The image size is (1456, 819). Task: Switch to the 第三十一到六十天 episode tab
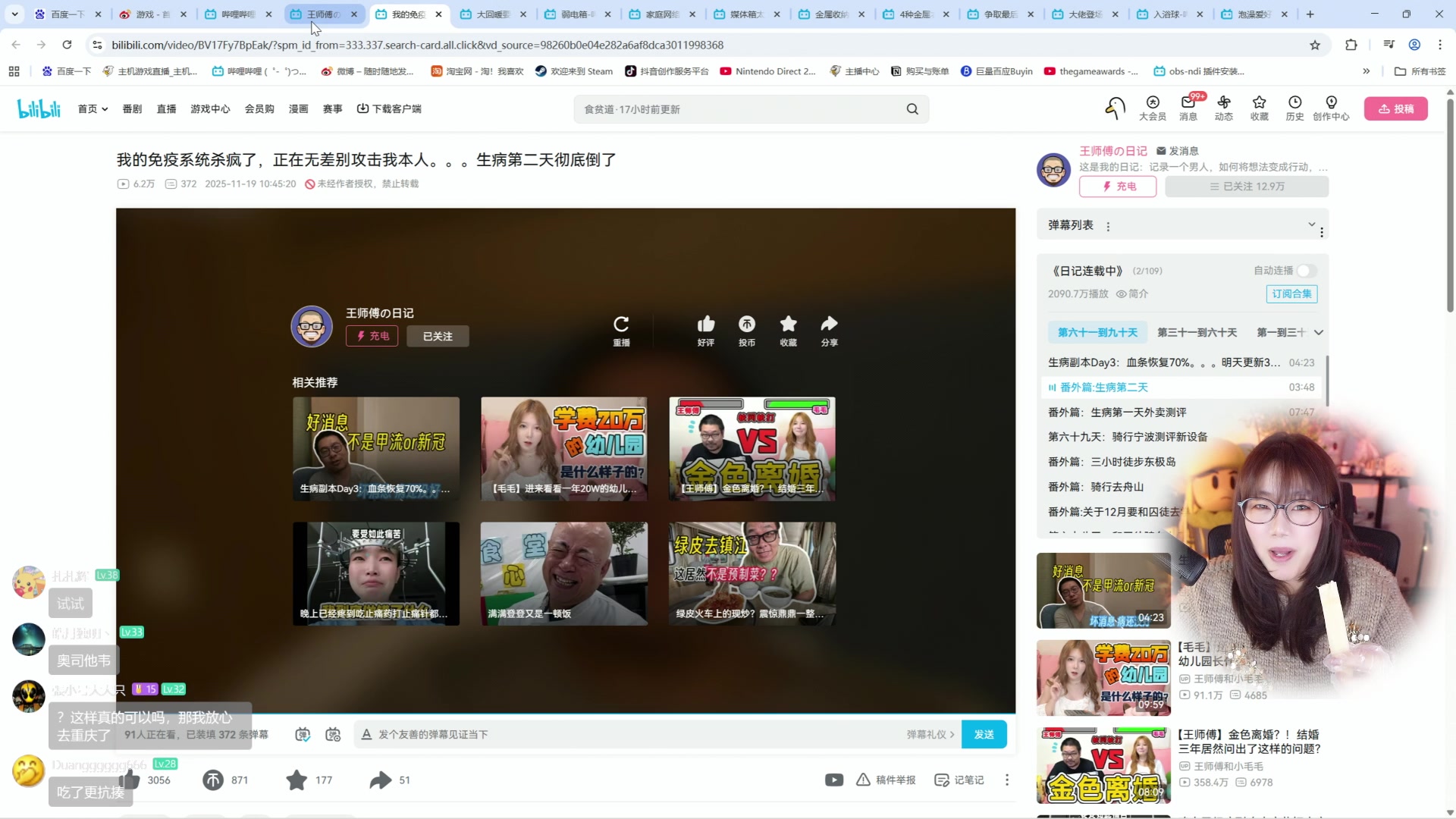[x=1197, y=332]
